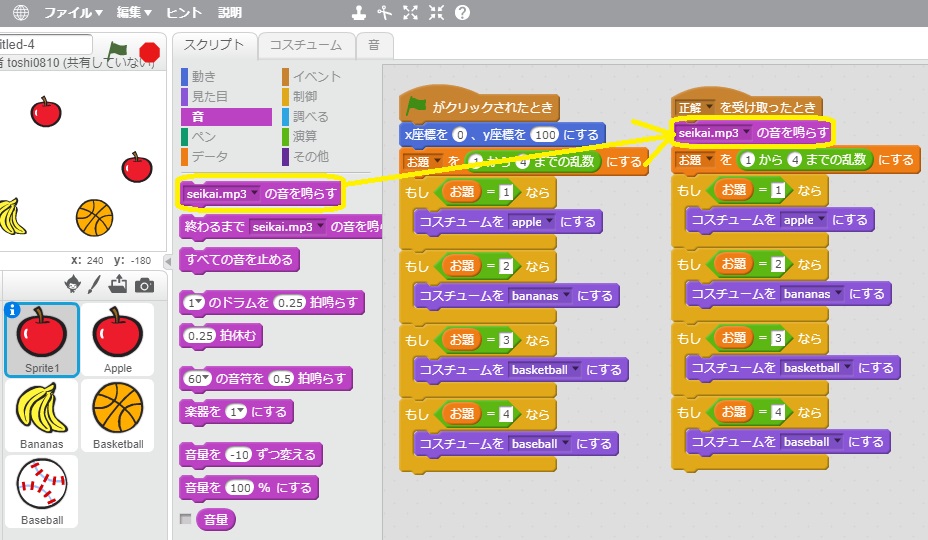Image resolution: width=928 pixels, height=540 pixels.
Task: Open basketball costume dropdown in left script
Action: (x=575, y=369)
